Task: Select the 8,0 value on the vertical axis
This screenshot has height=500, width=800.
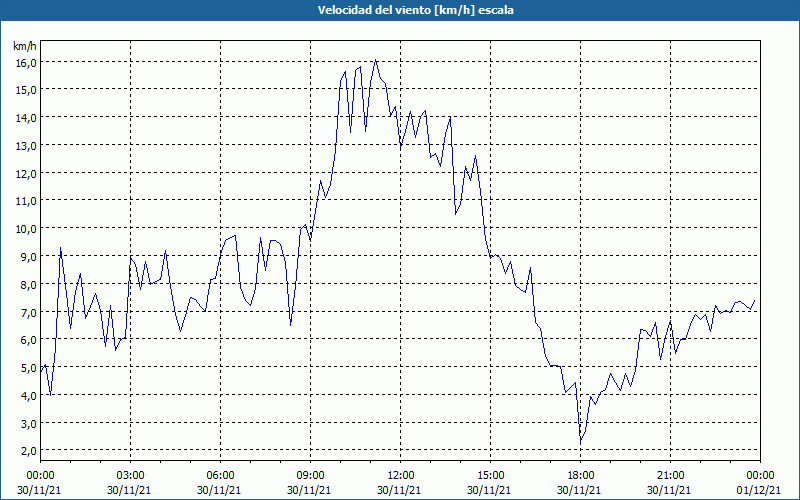Action: coord(28,284)
